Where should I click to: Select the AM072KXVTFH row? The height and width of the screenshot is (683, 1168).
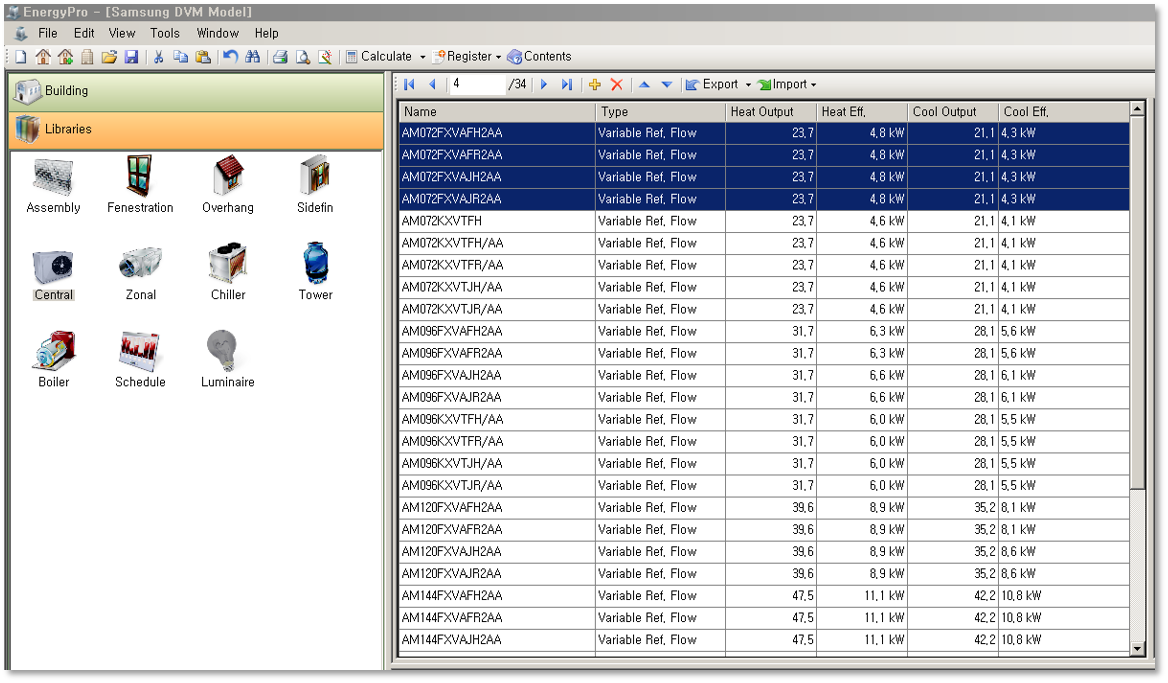pos(764,221)
